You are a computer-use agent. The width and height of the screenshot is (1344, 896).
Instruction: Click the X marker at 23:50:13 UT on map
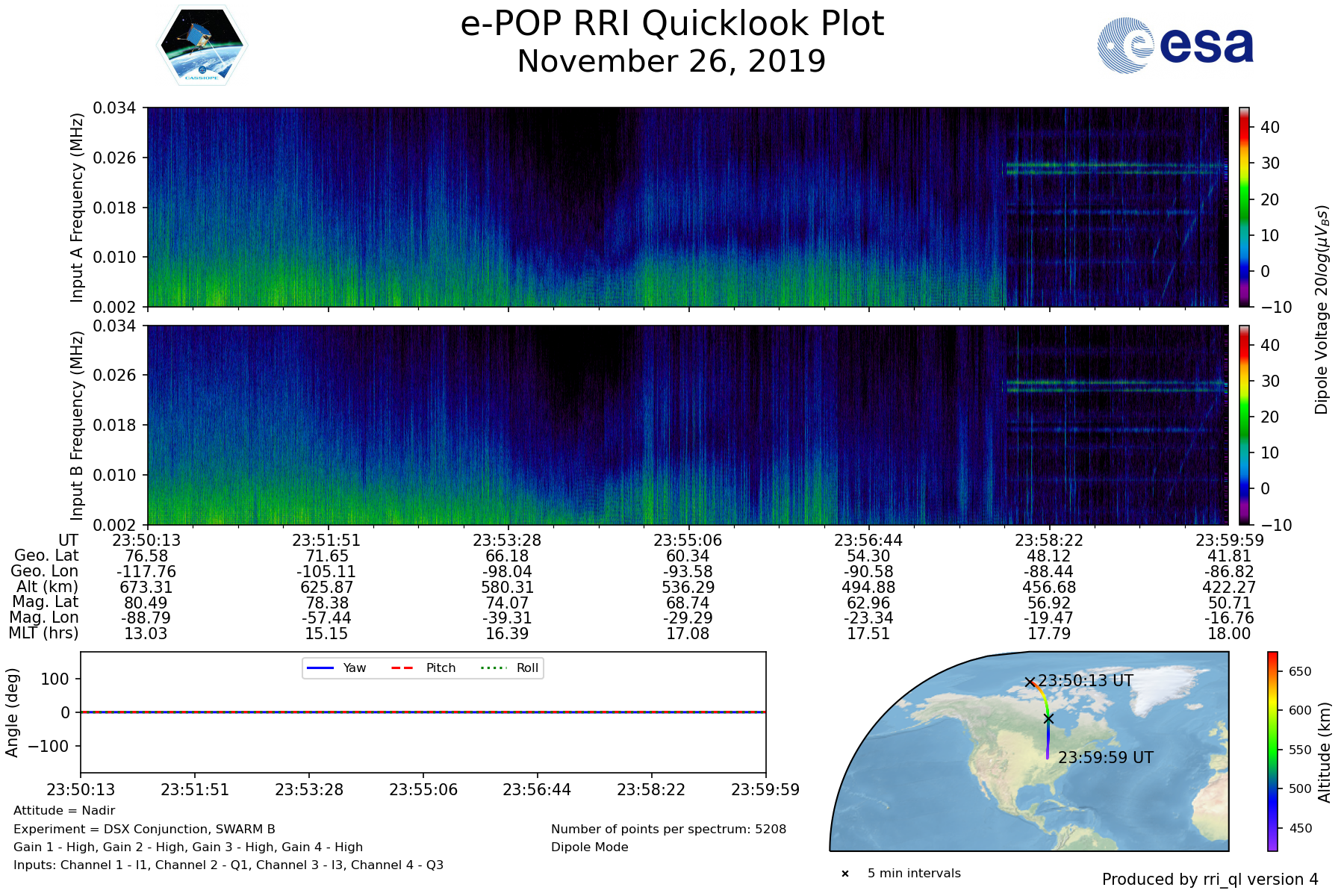(1030, 682)
